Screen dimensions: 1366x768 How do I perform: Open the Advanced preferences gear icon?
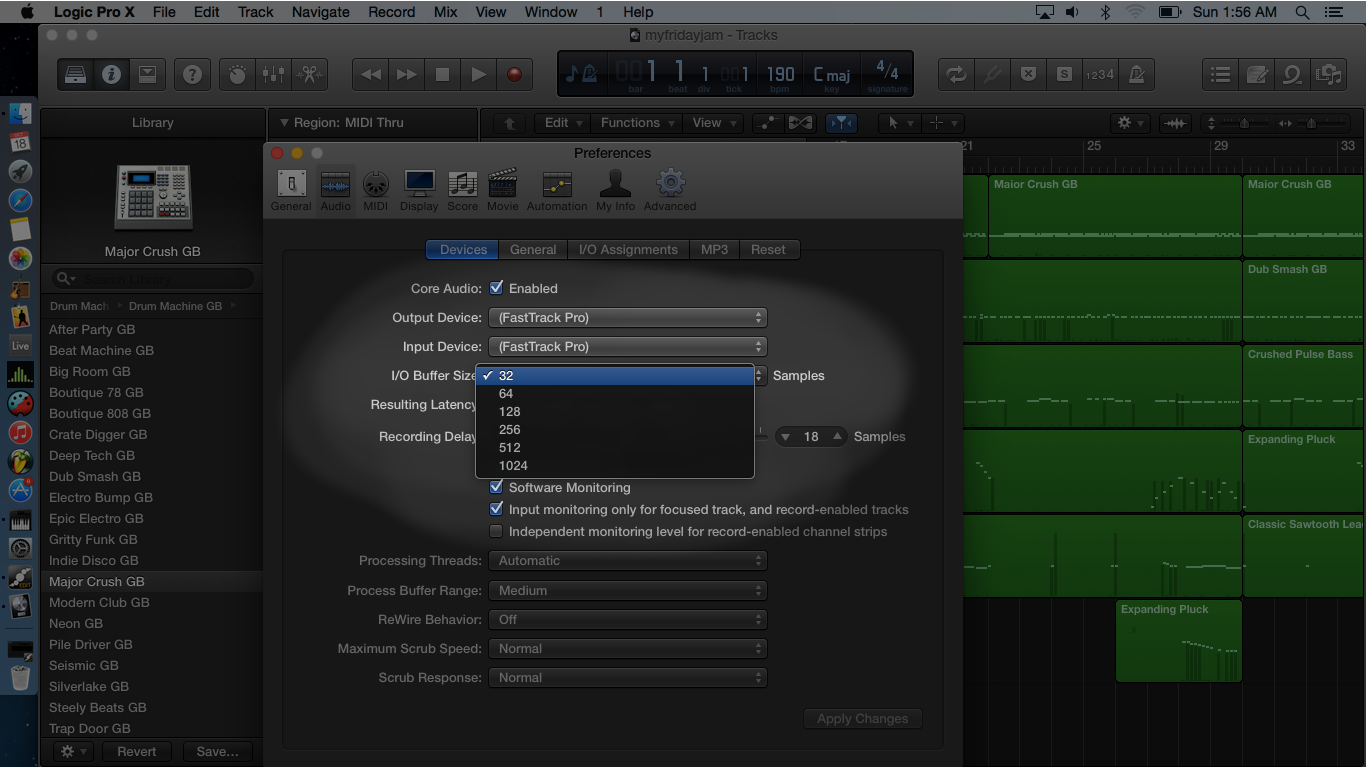(669, 189)
